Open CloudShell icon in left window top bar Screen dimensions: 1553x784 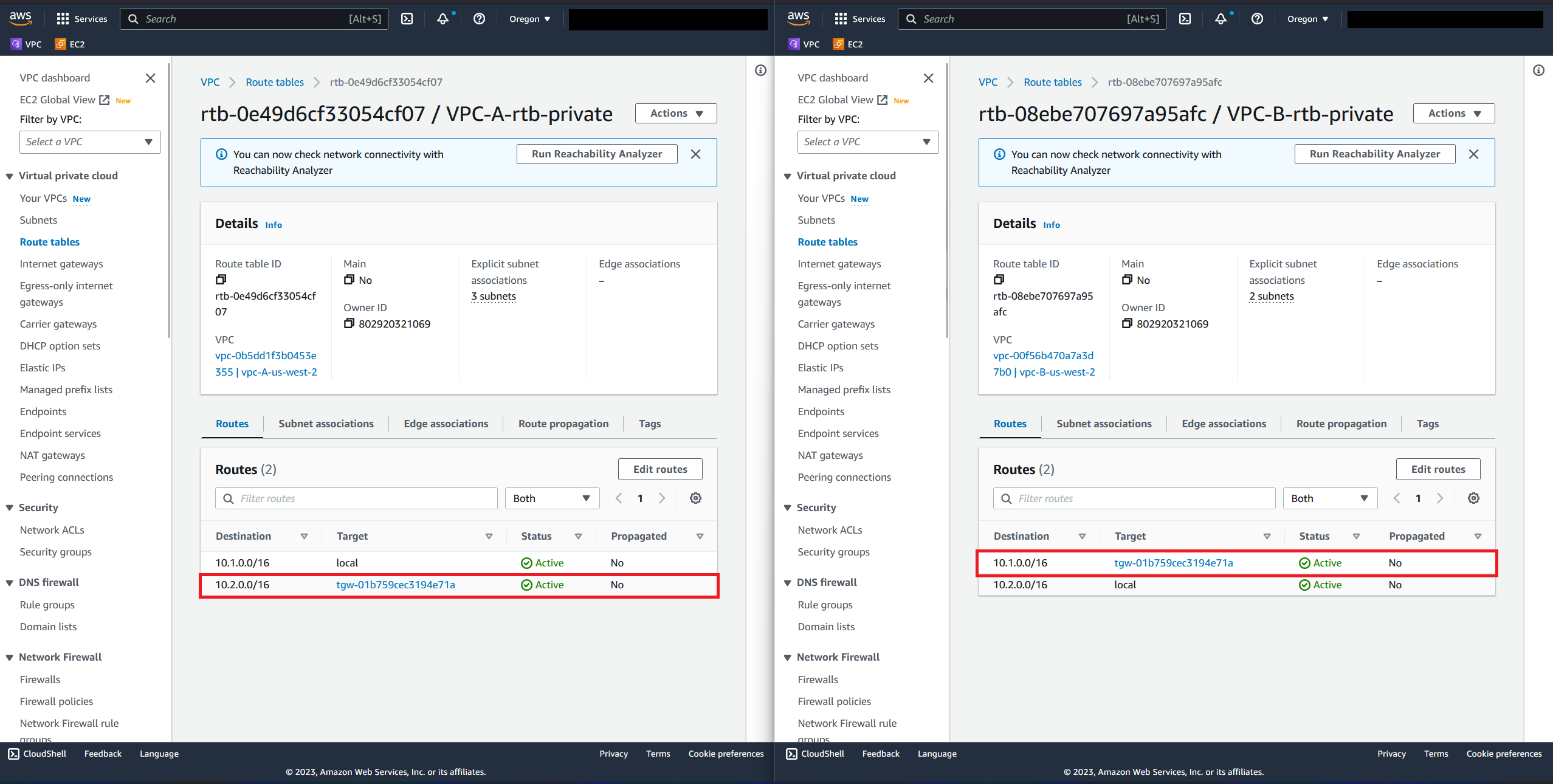[x=407, y=19]
